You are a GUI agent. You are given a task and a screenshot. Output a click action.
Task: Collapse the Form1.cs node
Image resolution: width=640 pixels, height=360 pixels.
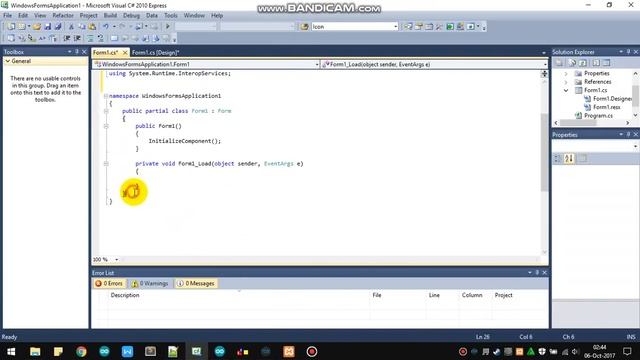point(566,91)
